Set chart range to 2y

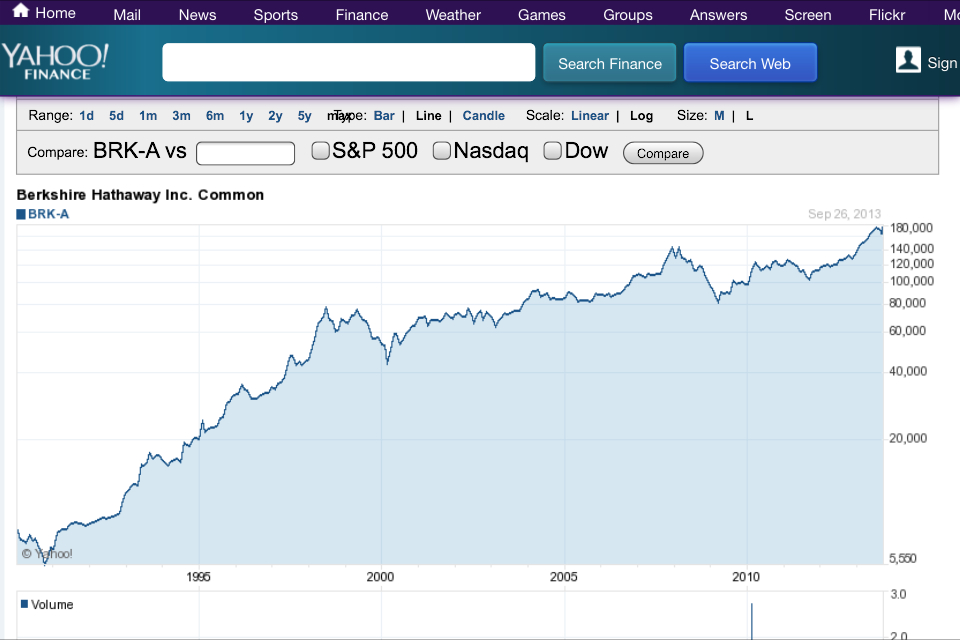[x=276, y=116]
